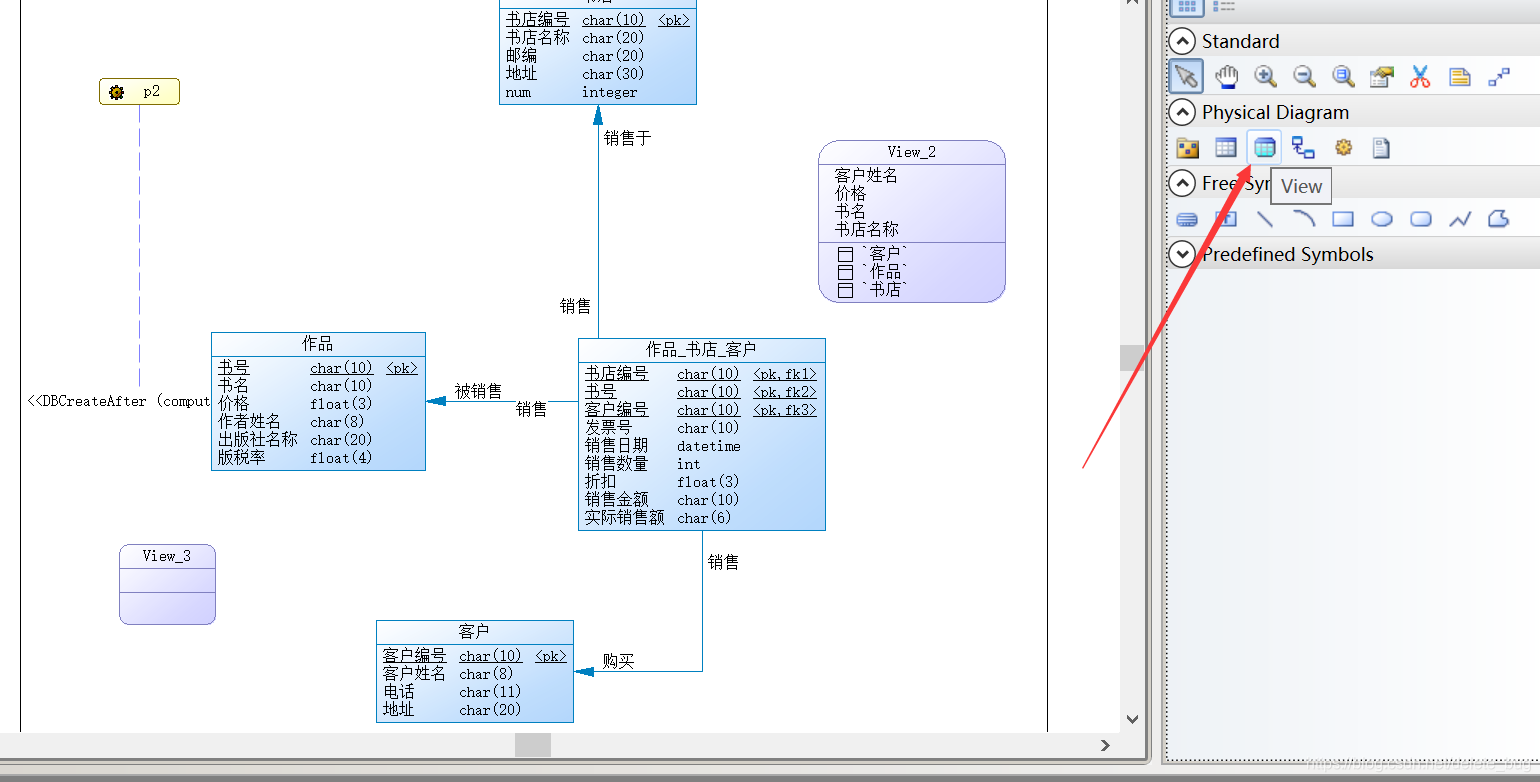
Task: Switch the toolbox to the list view
Action: point(1224,6)
